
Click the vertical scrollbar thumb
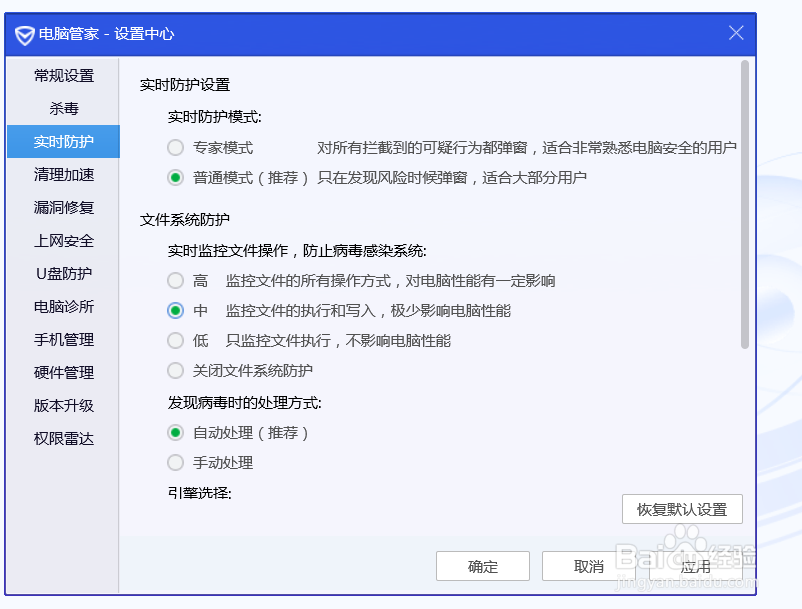(x=745, y=205)
